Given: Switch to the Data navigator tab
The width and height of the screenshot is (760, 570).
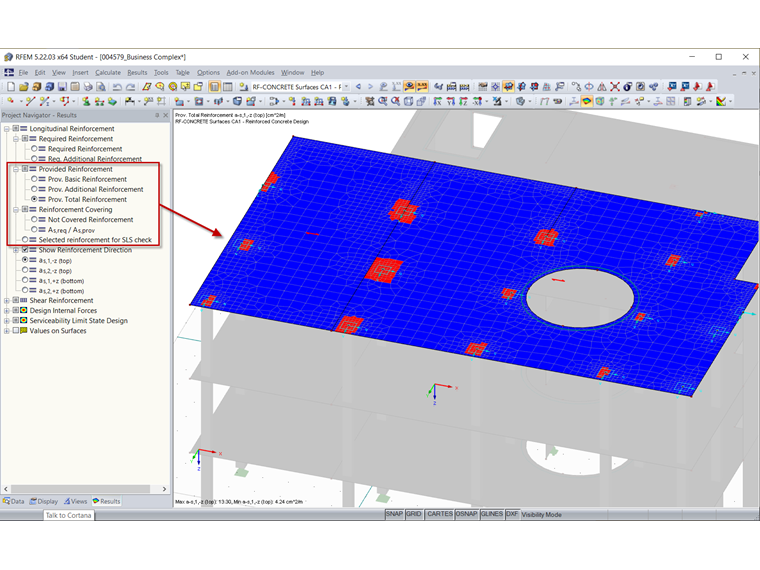Looking at the screenshot, I should click(x=14, y=501).
